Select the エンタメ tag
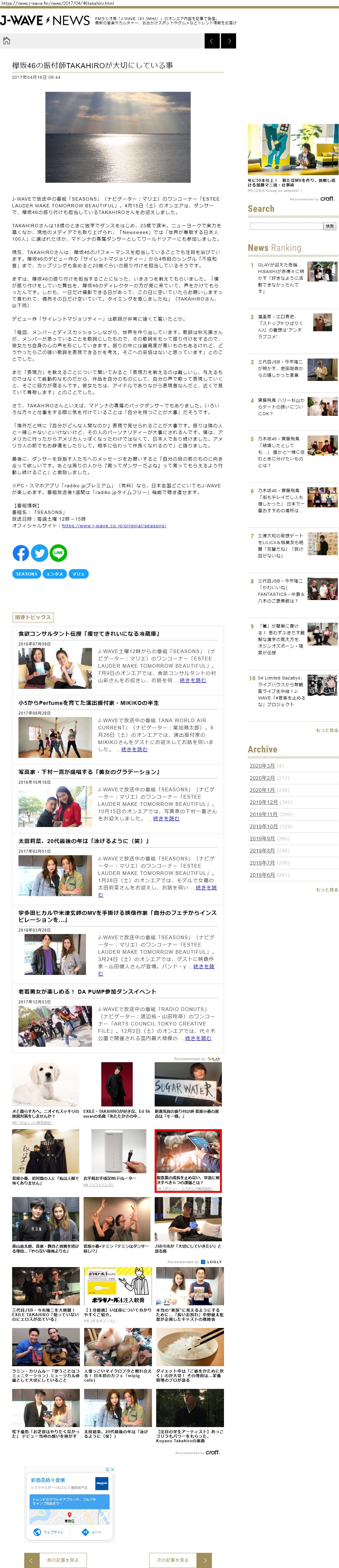Viewport: 339px width, 1568px height. click(x=55, y=574)
